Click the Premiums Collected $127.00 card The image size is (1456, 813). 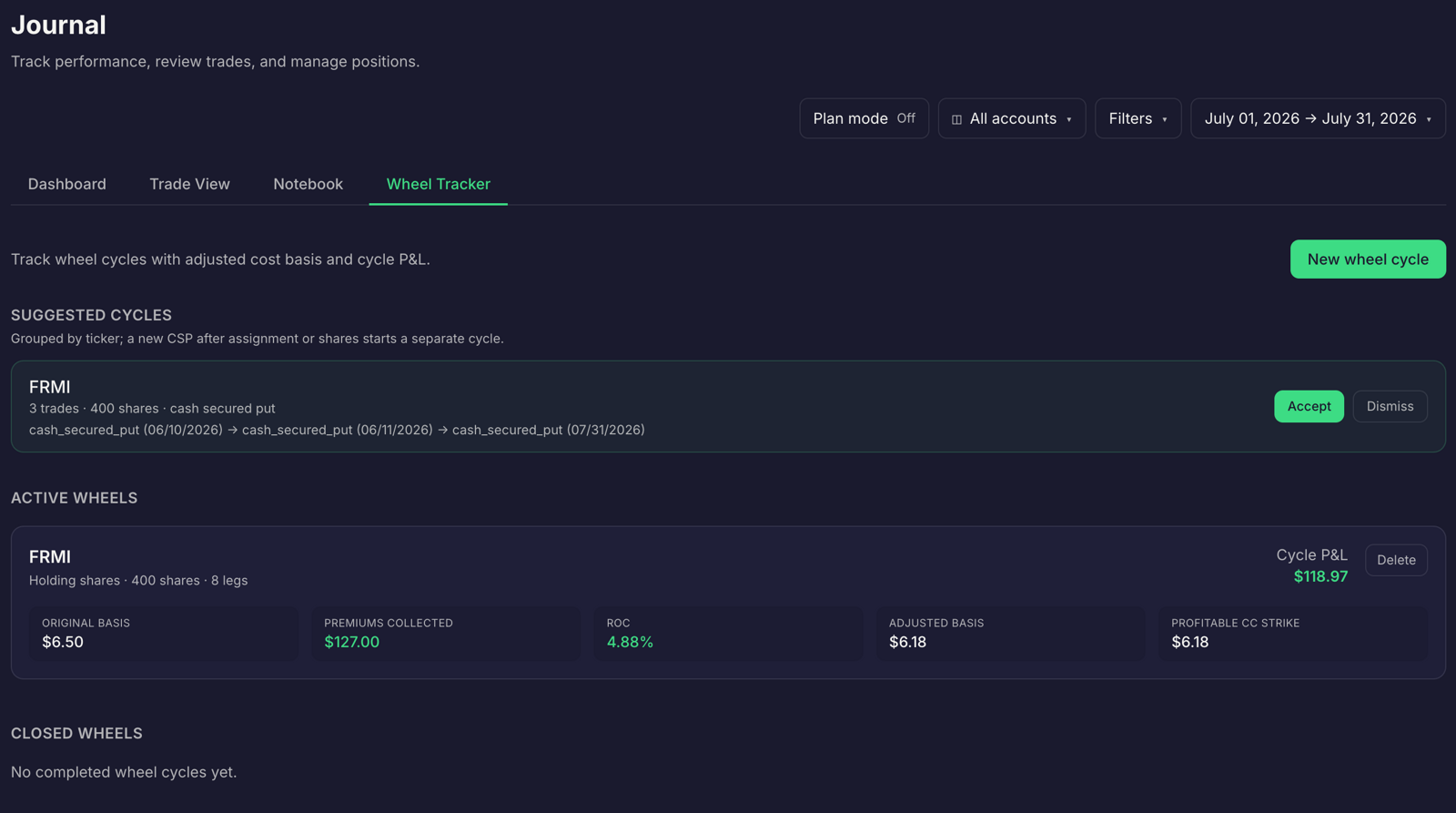pos(446,633)
